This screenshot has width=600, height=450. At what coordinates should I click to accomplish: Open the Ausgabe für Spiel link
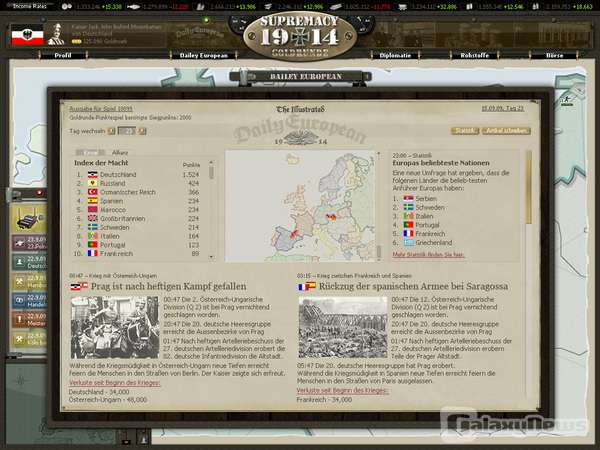click(x=101, y=109)
